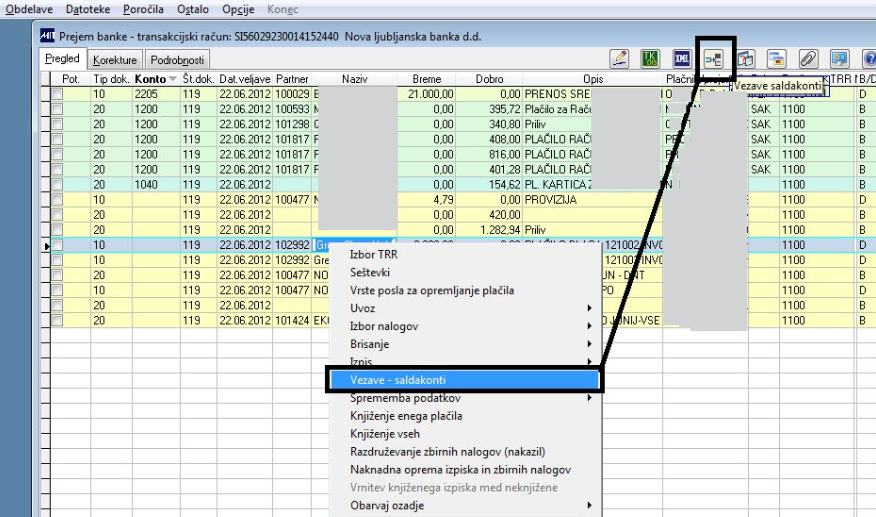Click the Konto column sort arrow
This screenshot has width=876, height=517.
(173, 79)
